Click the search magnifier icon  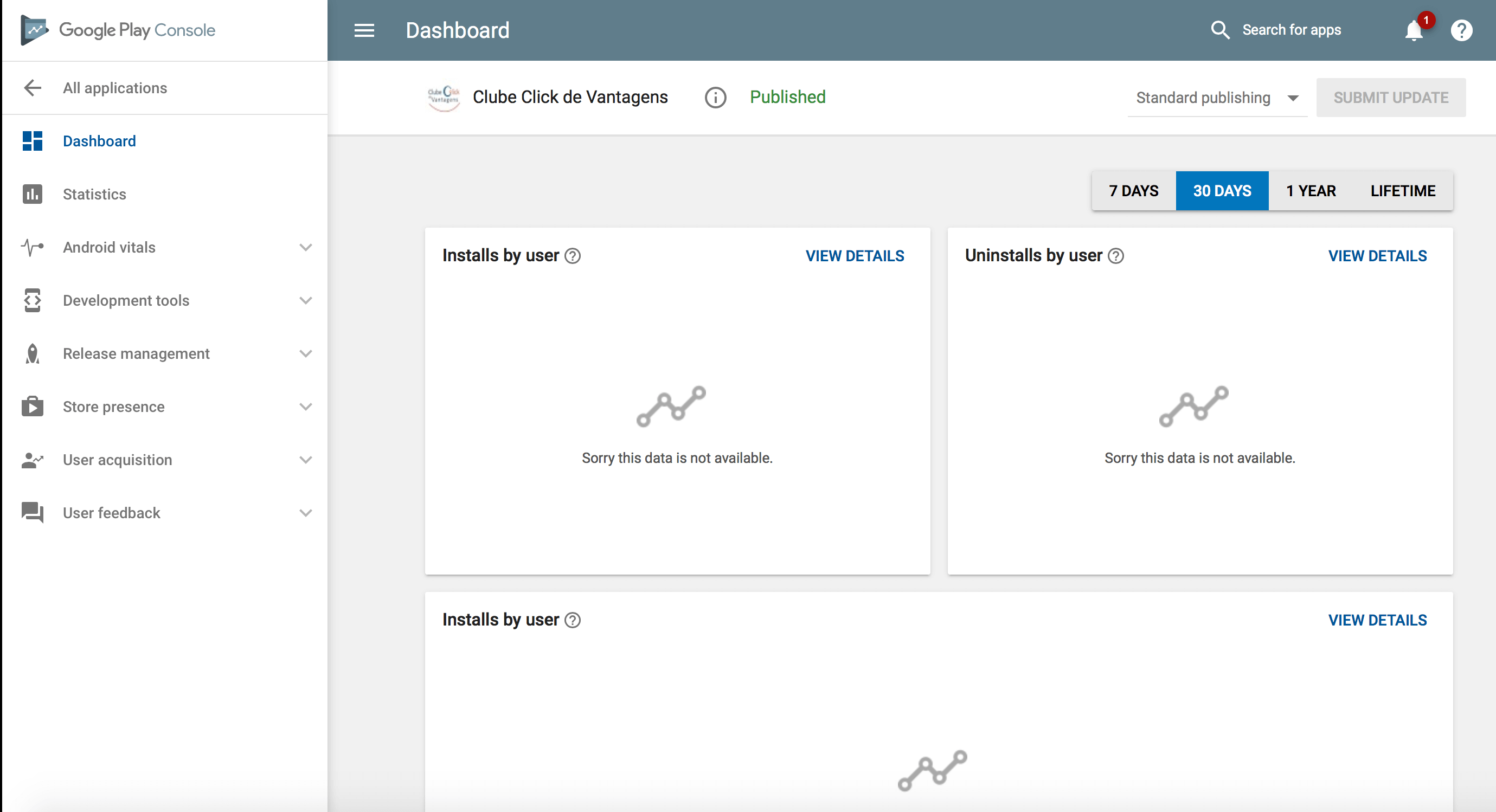click(x=1220, y=30)
